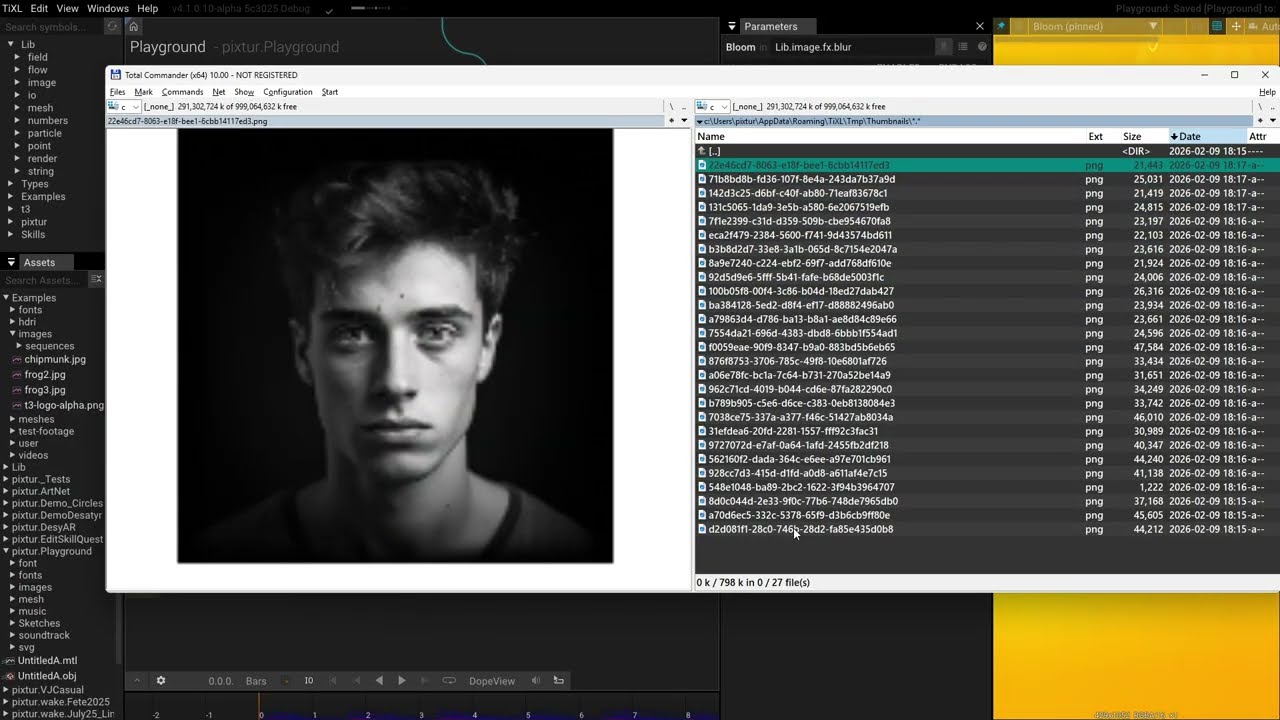This screenshot has height=720, width=1280.
Task: Click the home icon in TiXL graph
Action: 133,26
